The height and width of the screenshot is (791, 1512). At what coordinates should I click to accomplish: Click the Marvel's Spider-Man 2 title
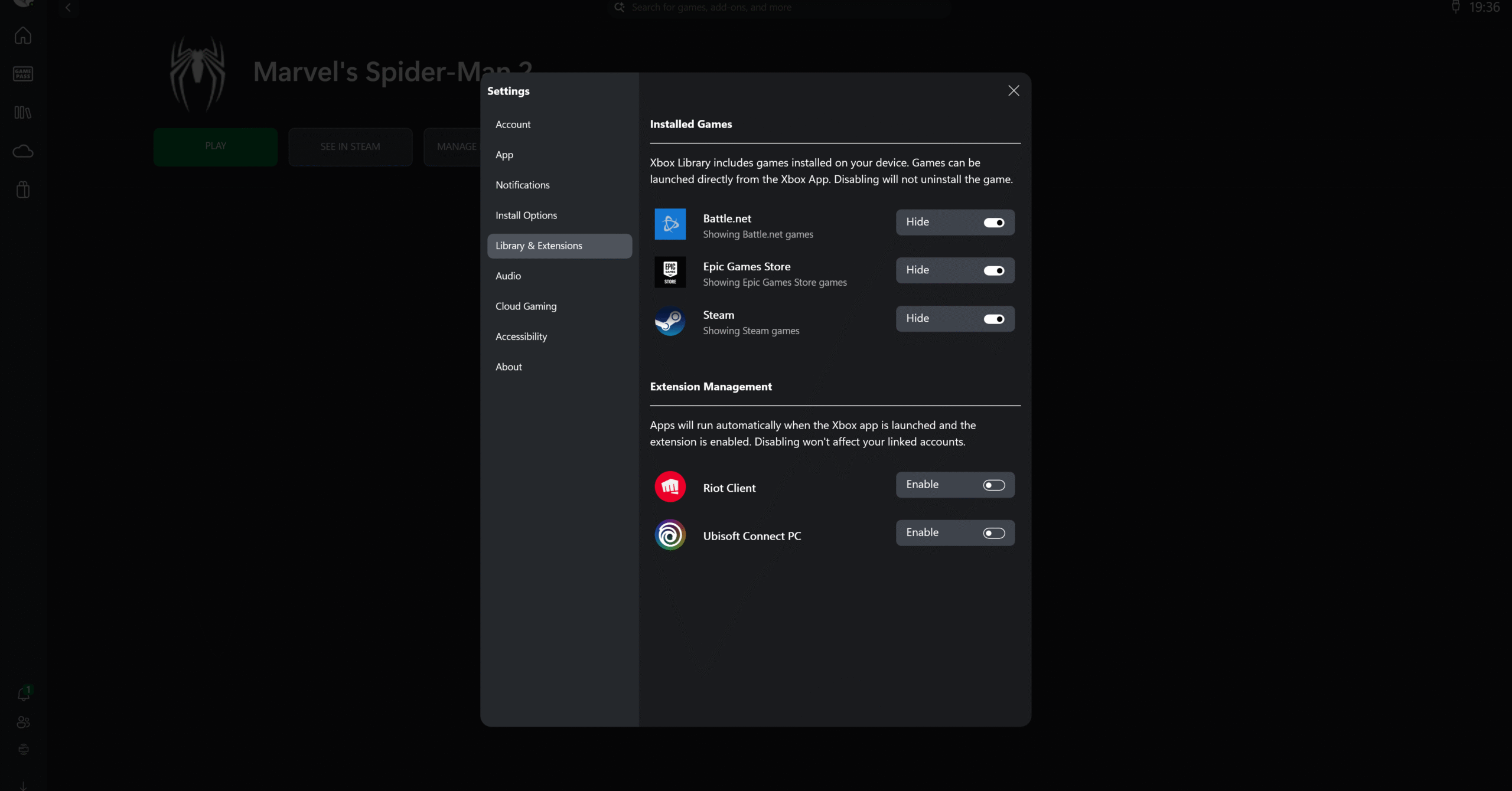393,72
